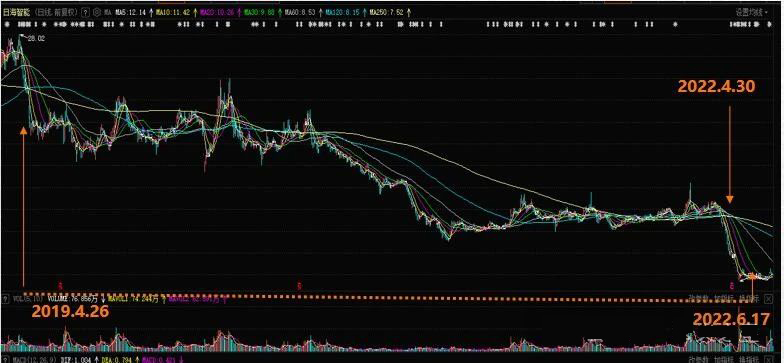Click the cyan MA120:8.15 value
The image size is (784, 363).
click(x=343, y=12)
